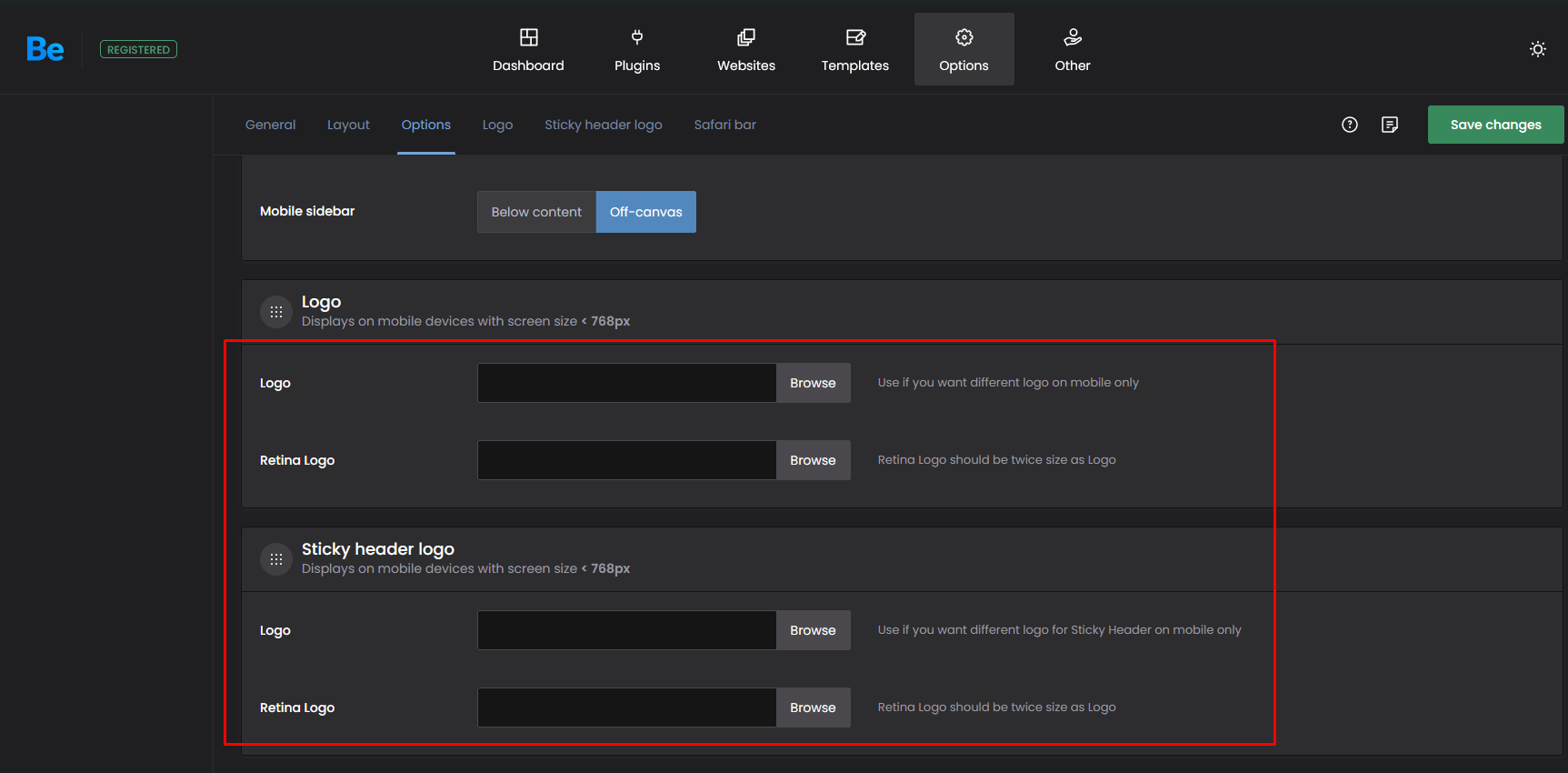The image size is (1568, 773).
Task: Toggle light mode sun icon
Action: (x=1538, y=49)
